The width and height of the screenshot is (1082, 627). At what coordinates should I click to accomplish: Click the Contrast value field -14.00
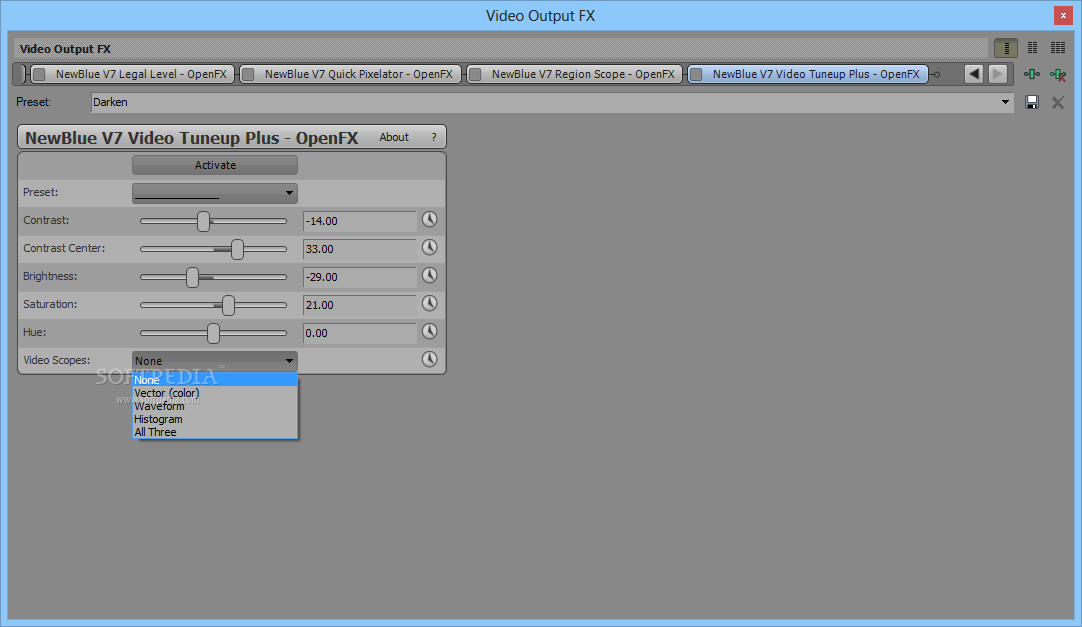coord(360,221)
